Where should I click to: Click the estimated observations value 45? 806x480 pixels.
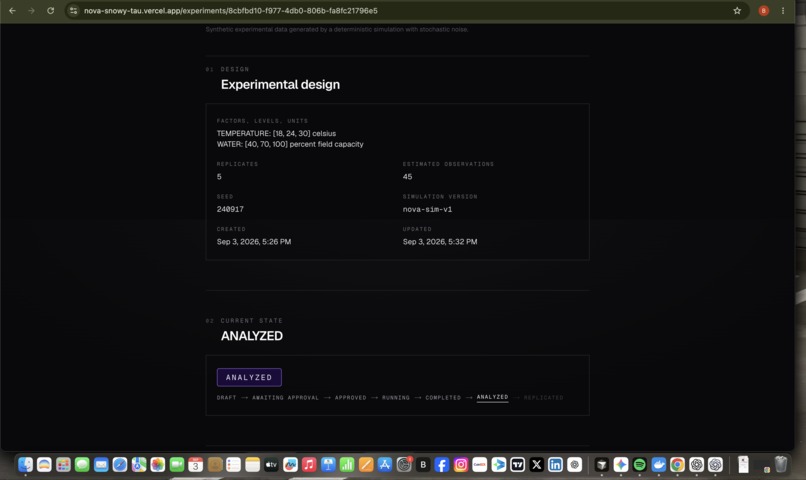tap(408, 177)
